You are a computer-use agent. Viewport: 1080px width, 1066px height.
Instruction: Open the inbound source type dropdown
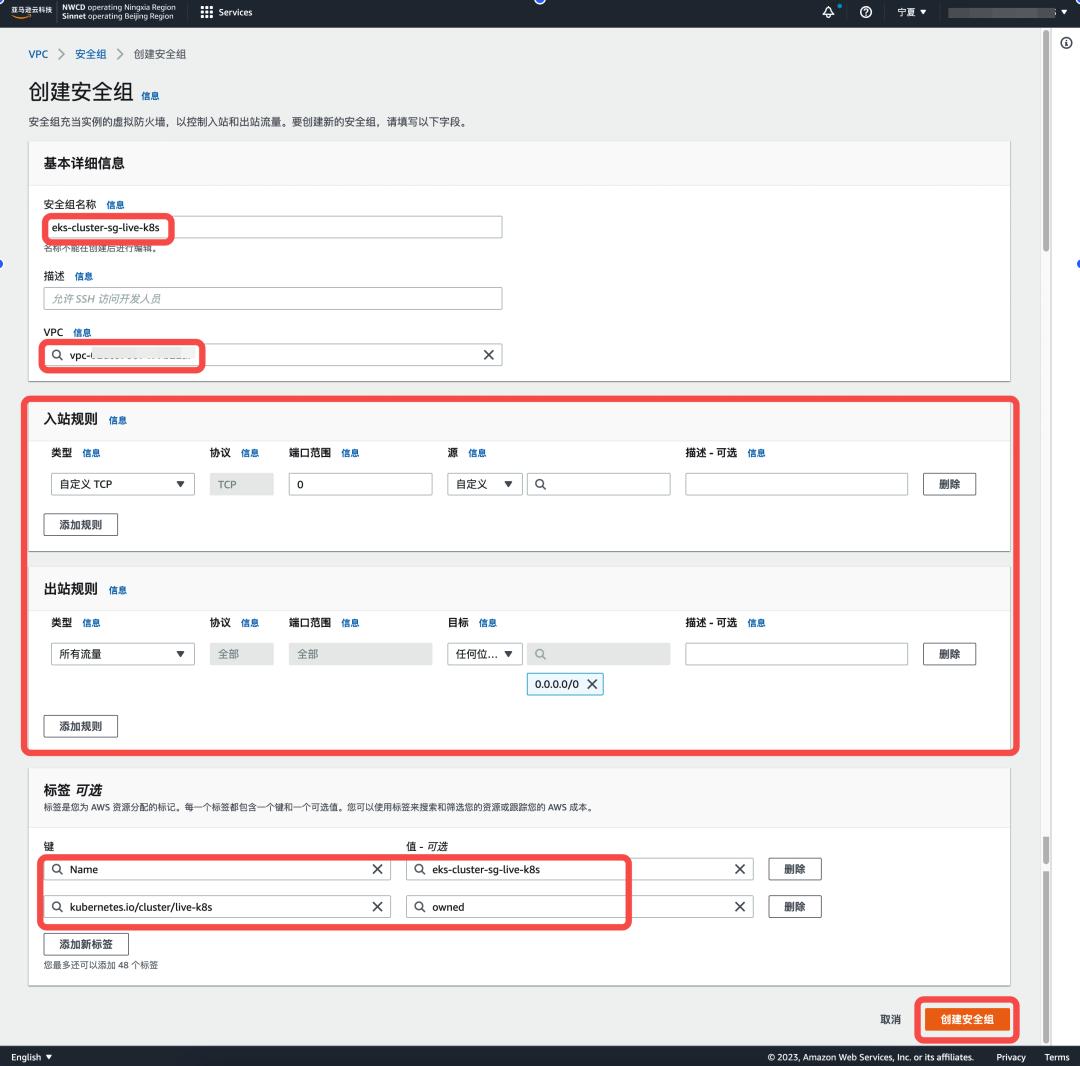point(484,484)
